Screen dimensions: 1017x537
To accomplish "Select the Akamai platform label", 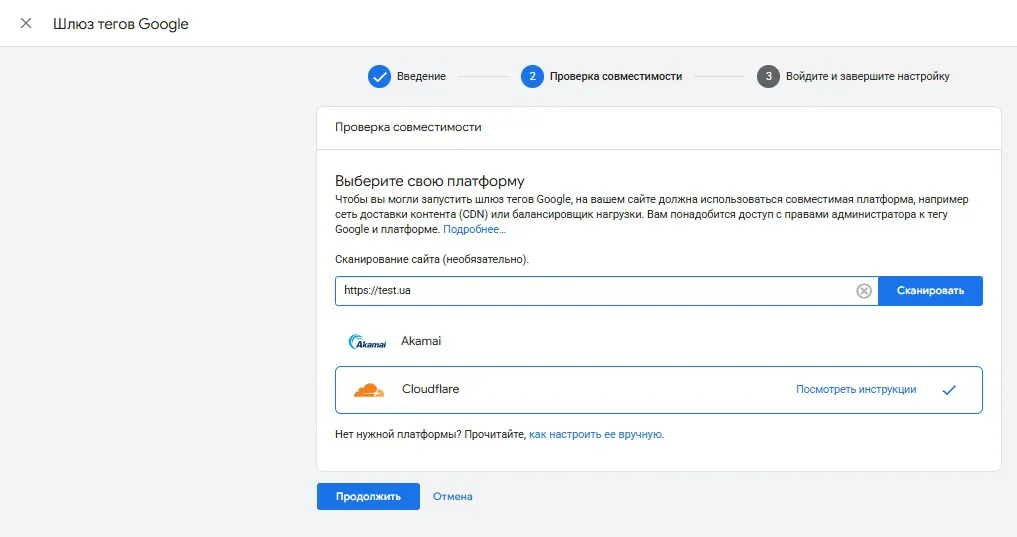I will click(421, 341).
